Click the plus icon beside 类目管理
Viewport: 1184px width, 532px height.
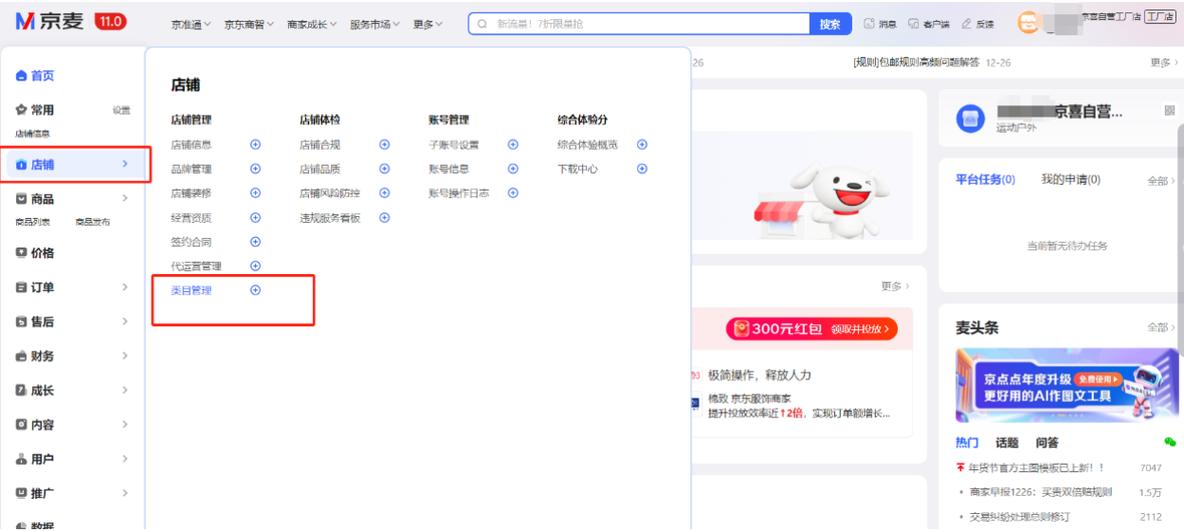(255, 290)
